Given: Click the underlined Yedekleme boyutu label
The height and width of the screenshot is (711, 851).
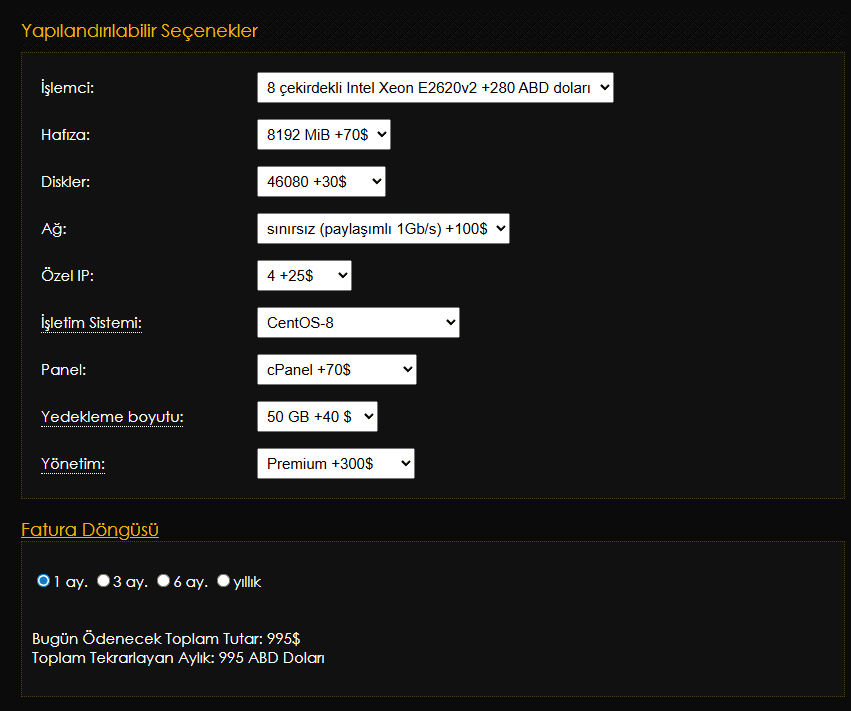Looking at the screenshot, I should coord(112,417).
